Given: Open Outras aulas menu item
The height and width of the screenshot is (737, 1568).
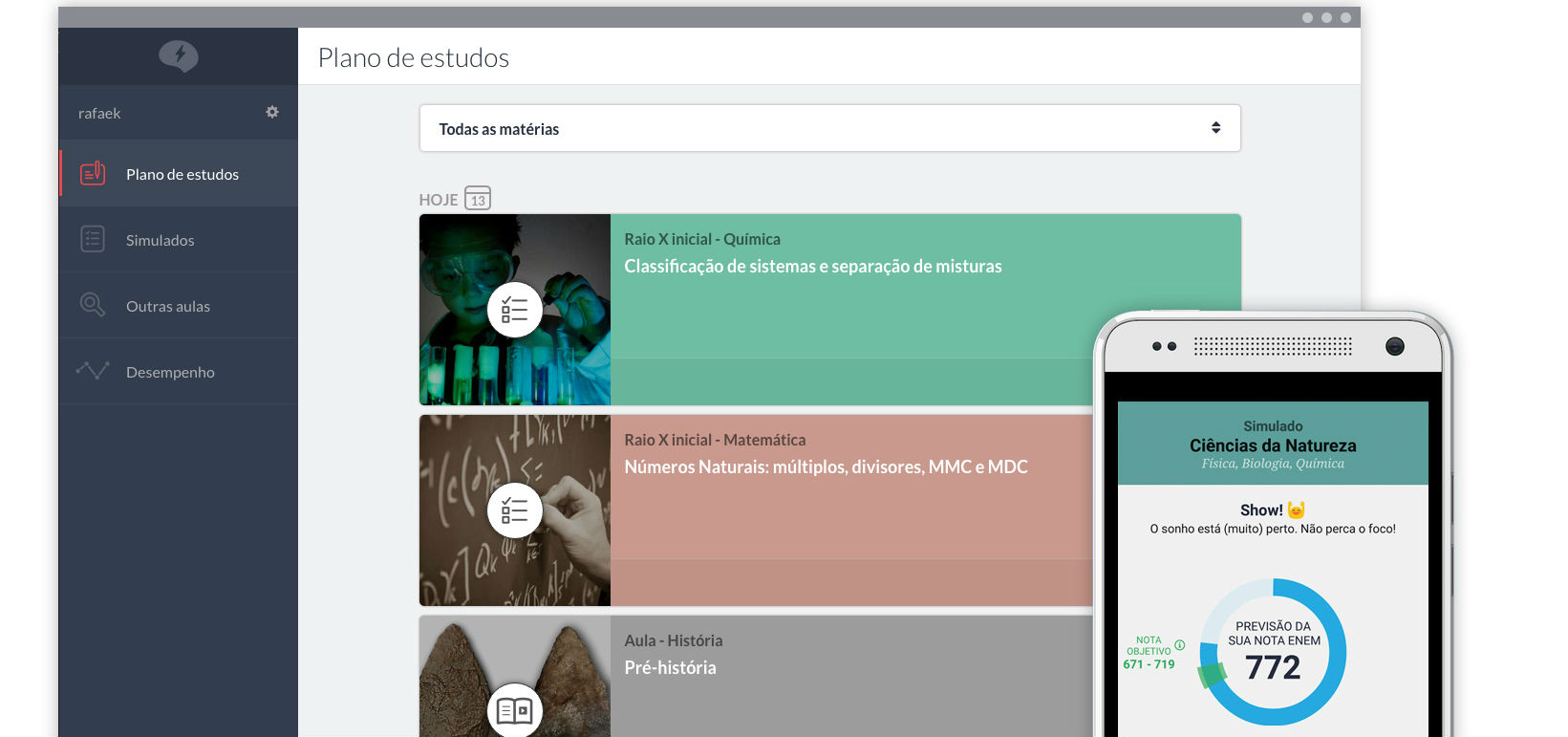Looking at the screenshot, I should point(179,306).
